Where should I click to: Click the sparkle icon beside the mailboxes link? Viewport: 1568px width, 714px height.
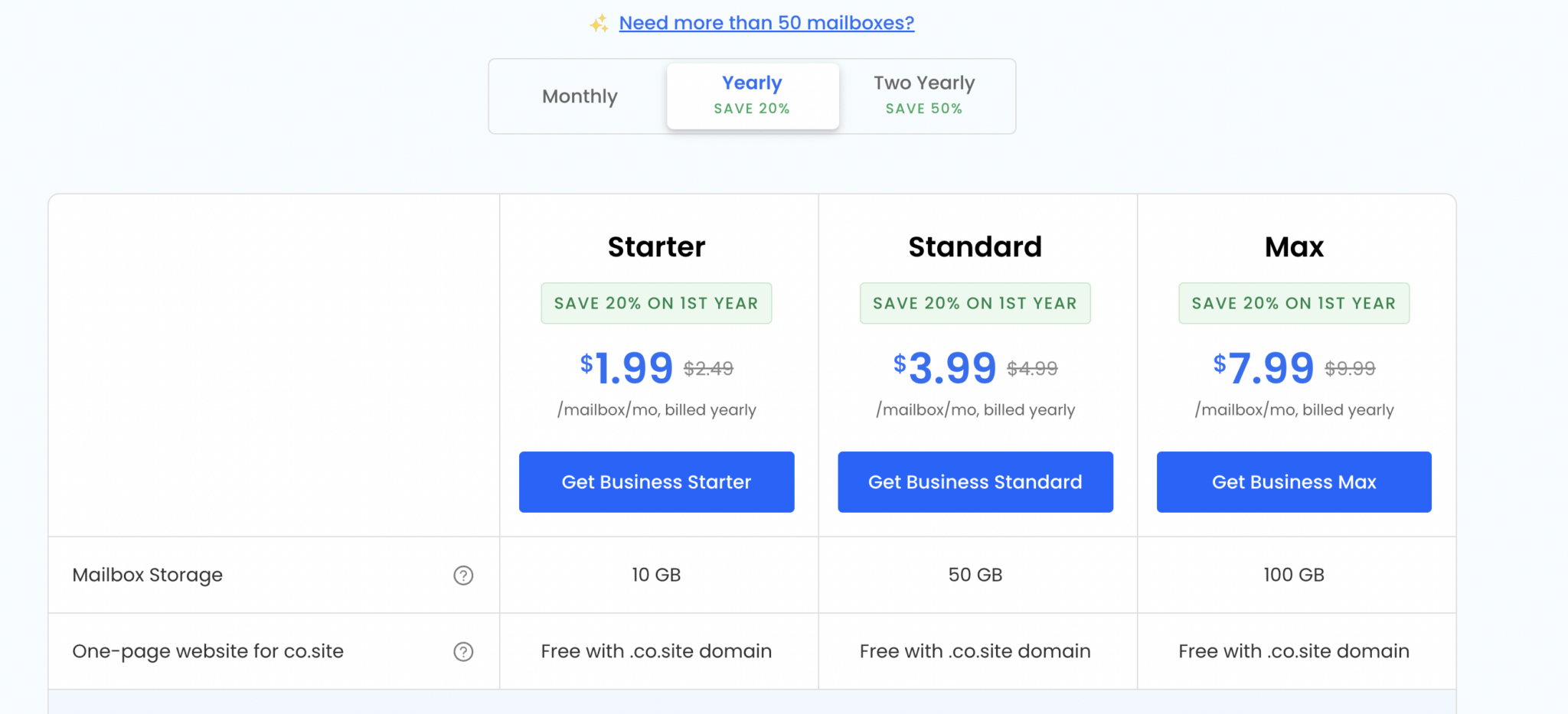pyautogui.click(x=598, y=22)
